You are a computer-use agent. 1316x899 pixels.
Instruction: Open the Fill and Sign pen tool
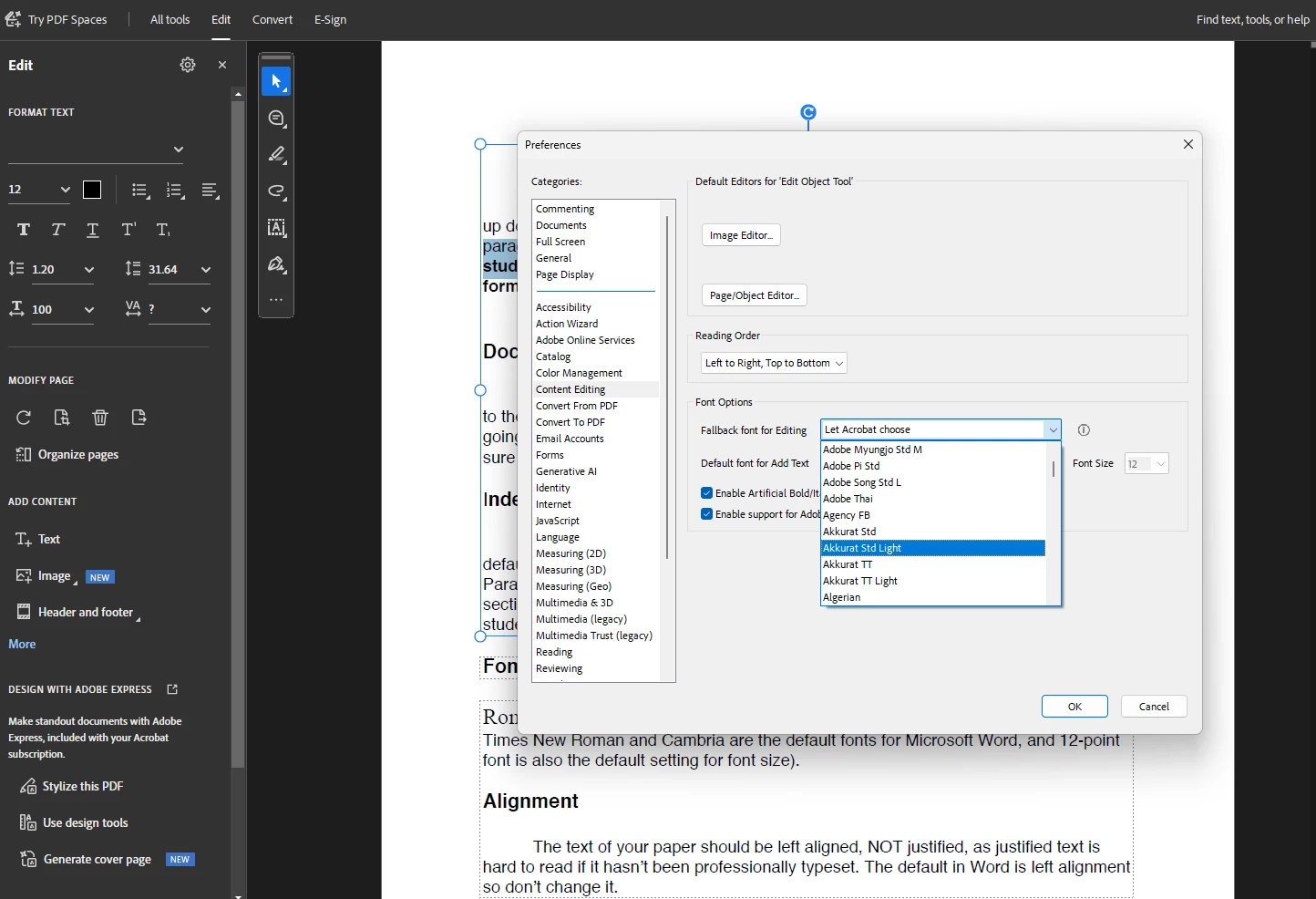tap(276, 264)
